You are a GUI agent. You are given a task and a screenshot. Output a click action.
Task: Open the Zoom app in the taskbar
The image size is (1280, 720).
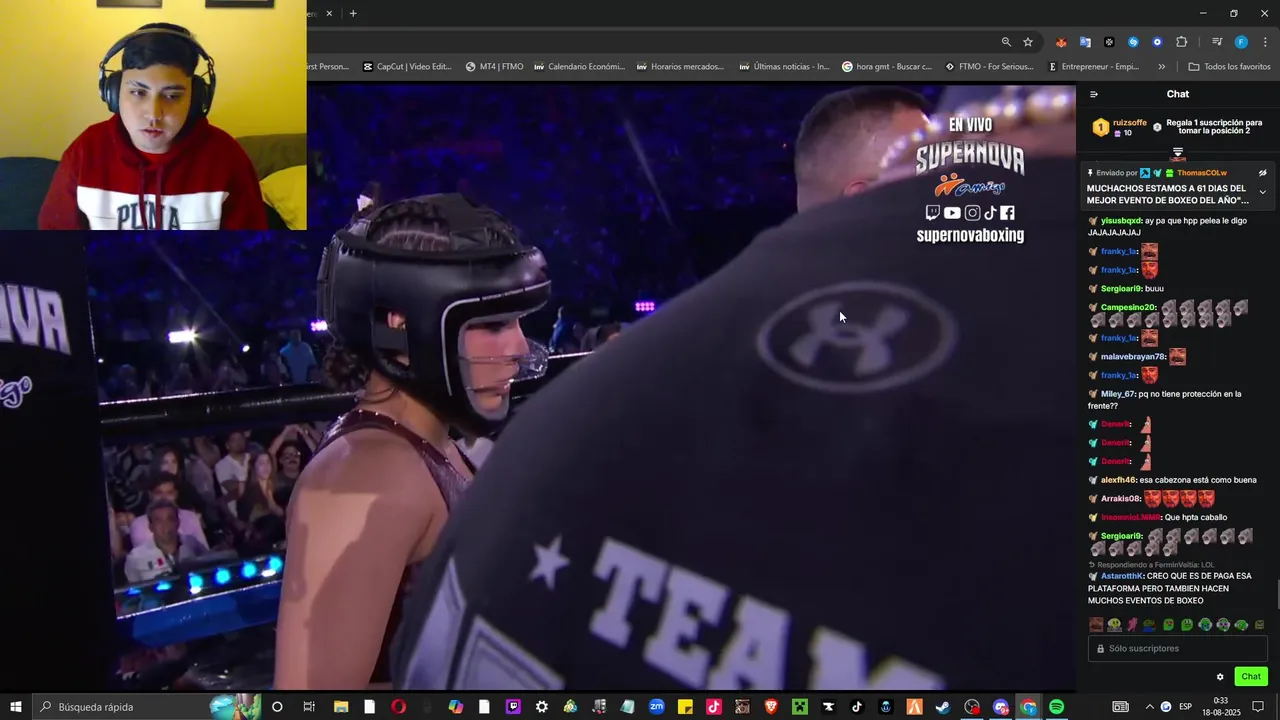point(656,707)
